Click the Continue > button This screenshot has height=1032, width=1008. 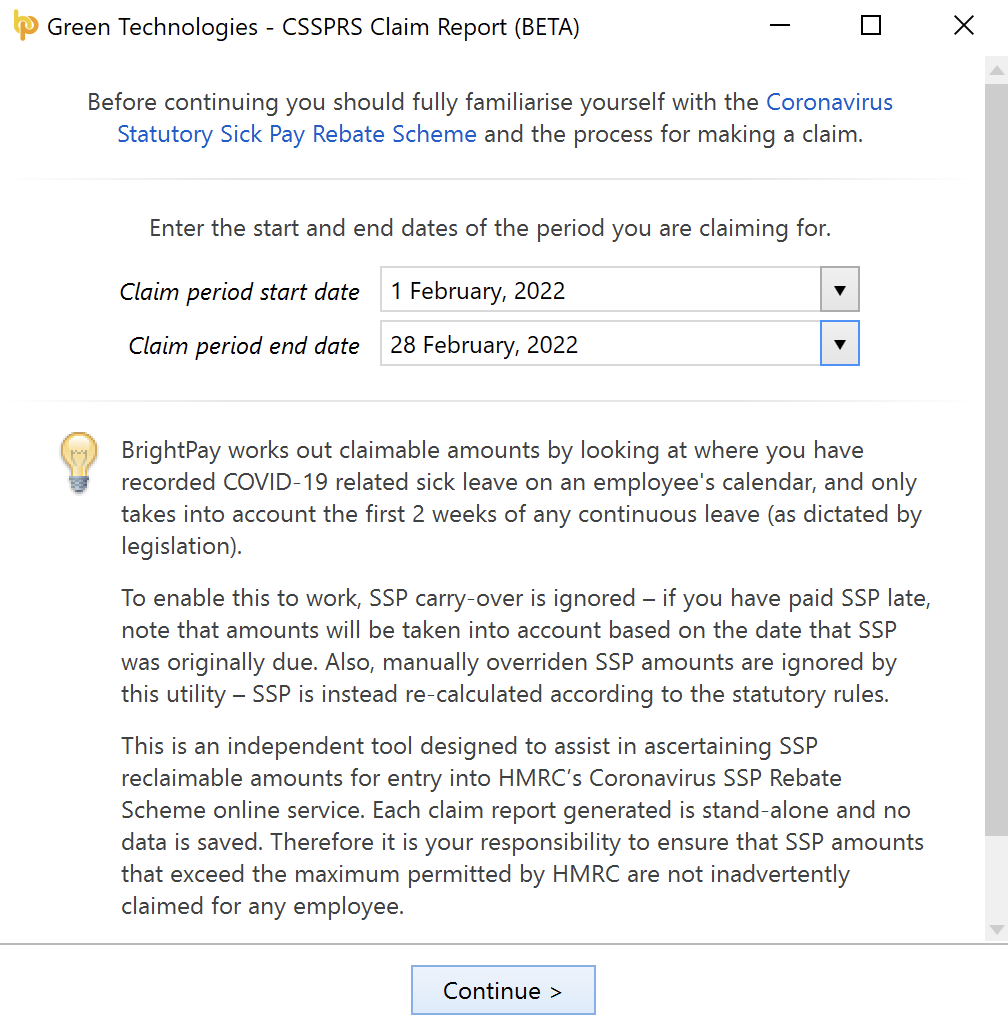[503, 990]
